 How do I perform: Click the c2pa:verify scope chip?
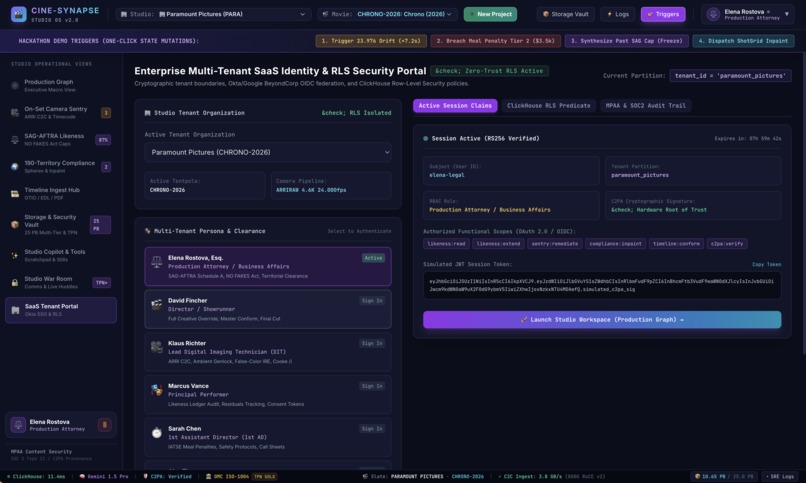pyautogui.click(x=727, y=244)
